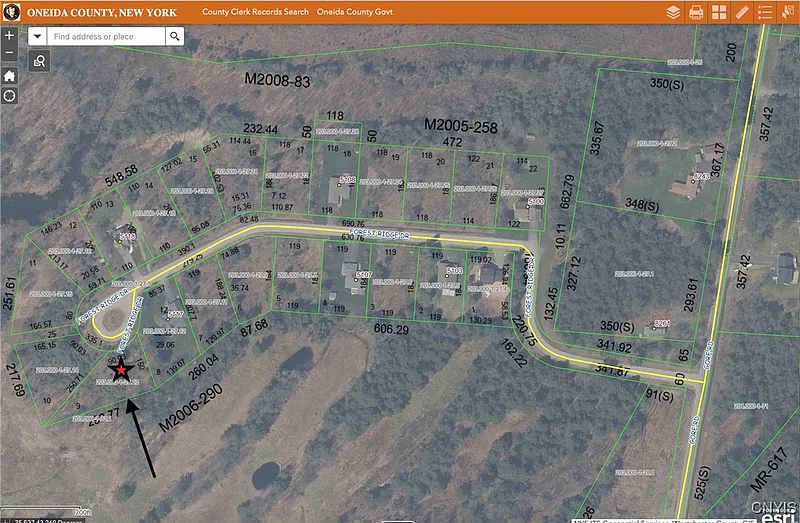Click the M2006-290 map label
Image resolution: width=800 pixels, height=523 pixels.
coord(190,408)
